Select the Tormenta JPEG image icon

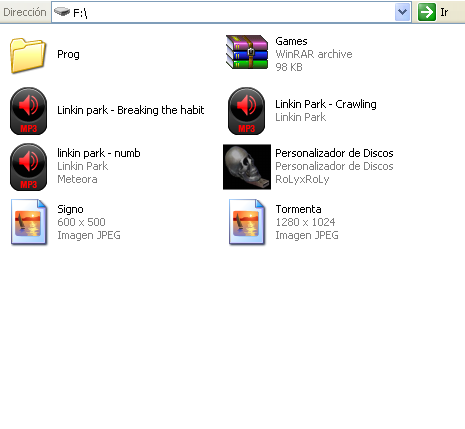point(247,222)
